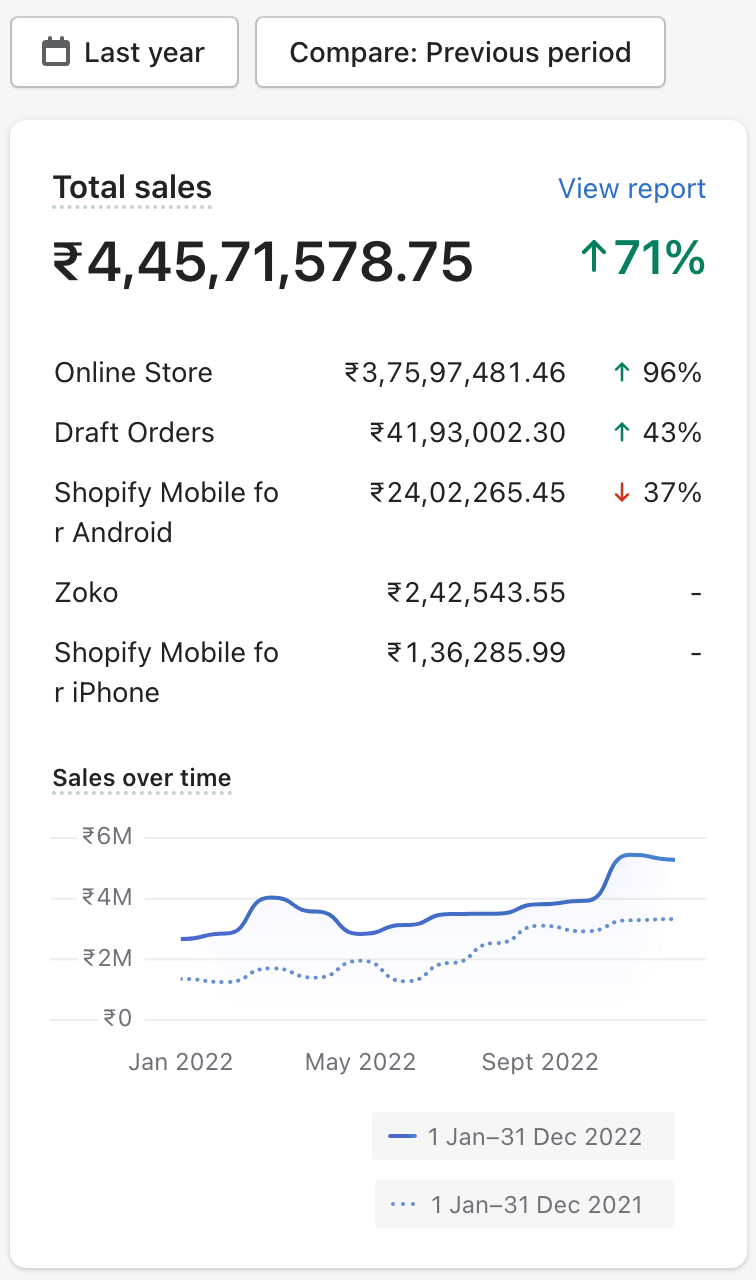Open Compare: Previous period selector
756x1280 pixels.
coord(460,52)
